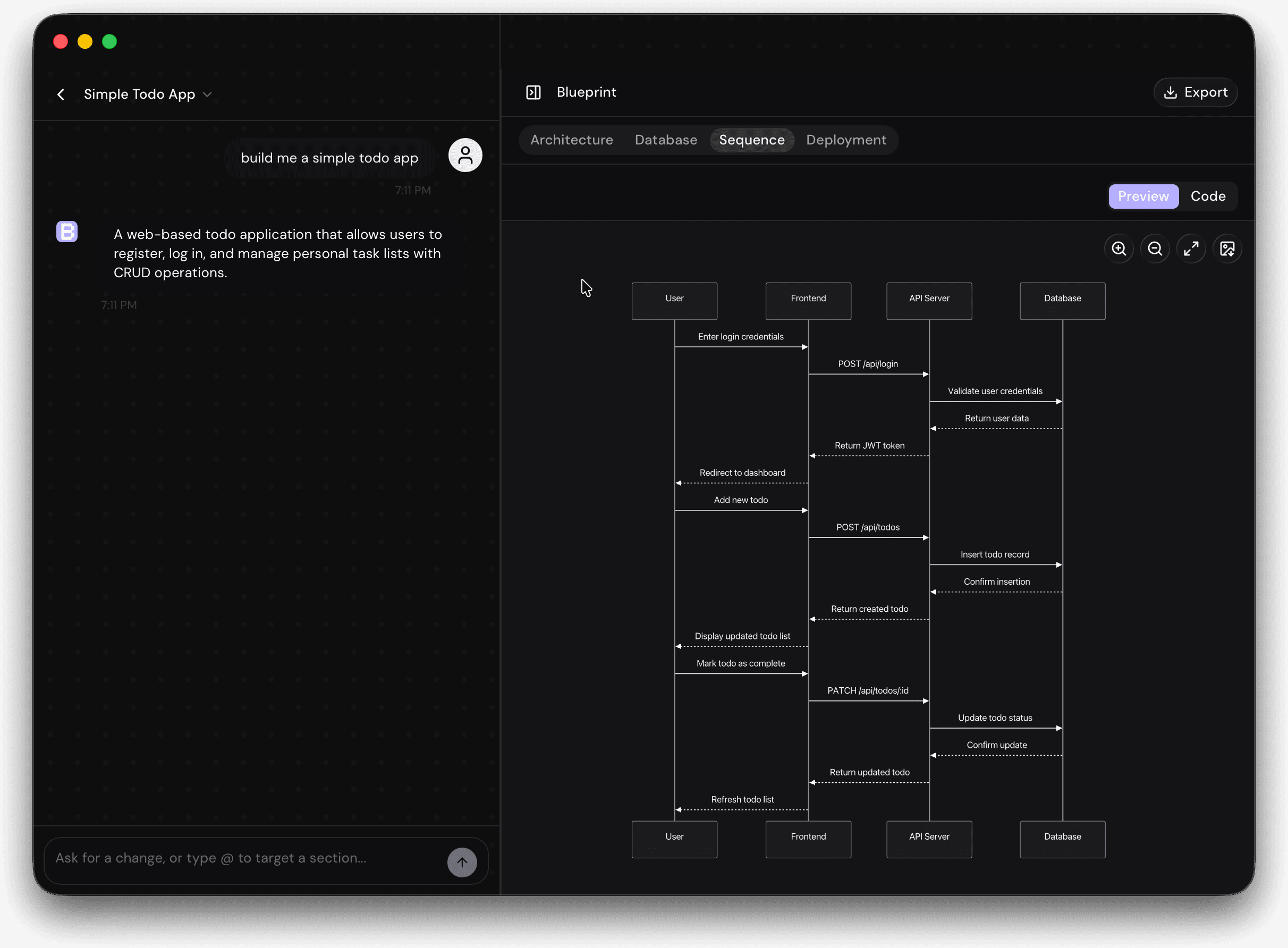Click the bottom API Server participant box
Viewport: 1288px width, 948px height.
[929, 840]
